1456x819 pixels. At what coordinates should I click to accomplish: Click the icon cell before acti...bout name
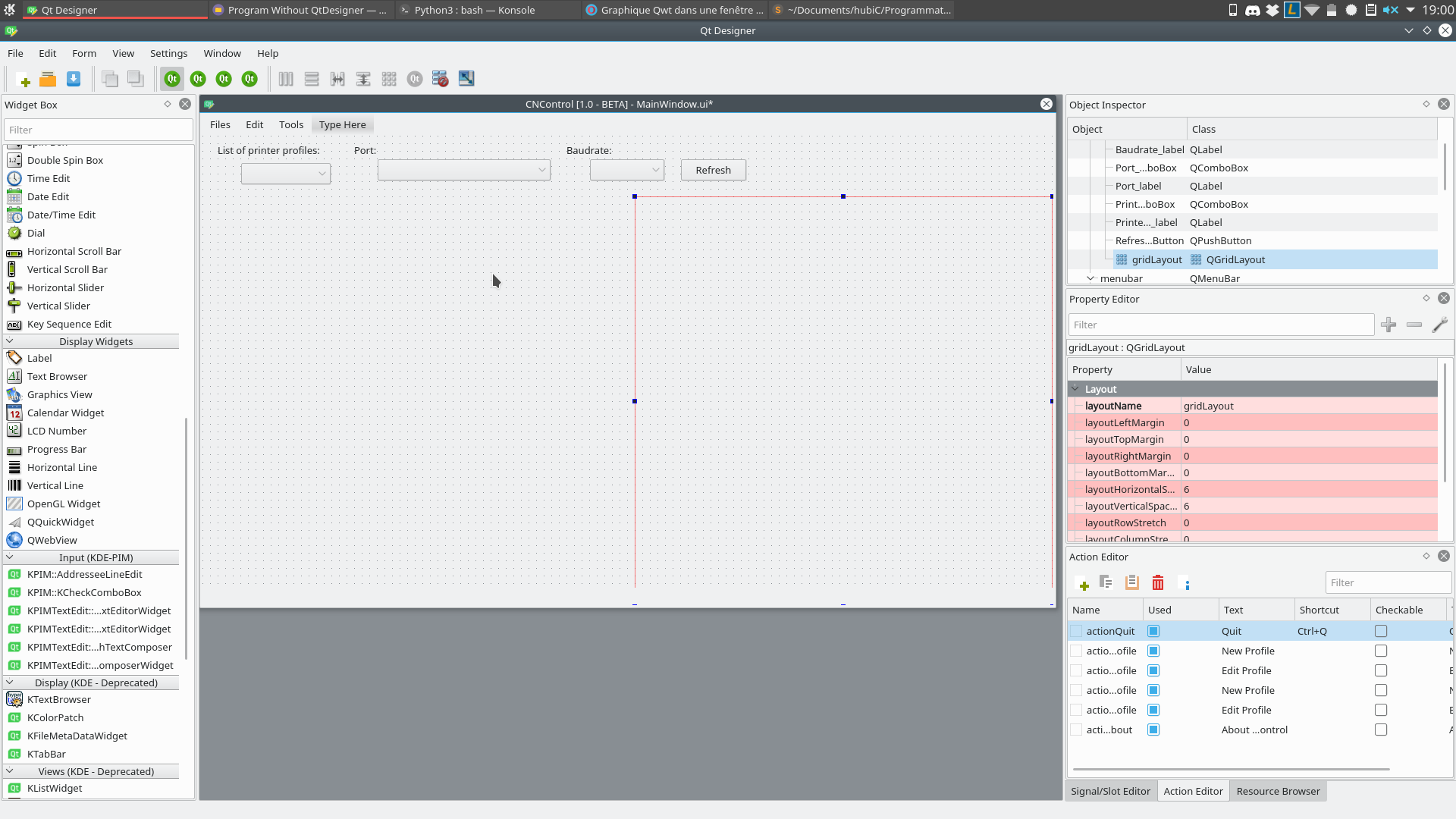tap(1076, 730)
